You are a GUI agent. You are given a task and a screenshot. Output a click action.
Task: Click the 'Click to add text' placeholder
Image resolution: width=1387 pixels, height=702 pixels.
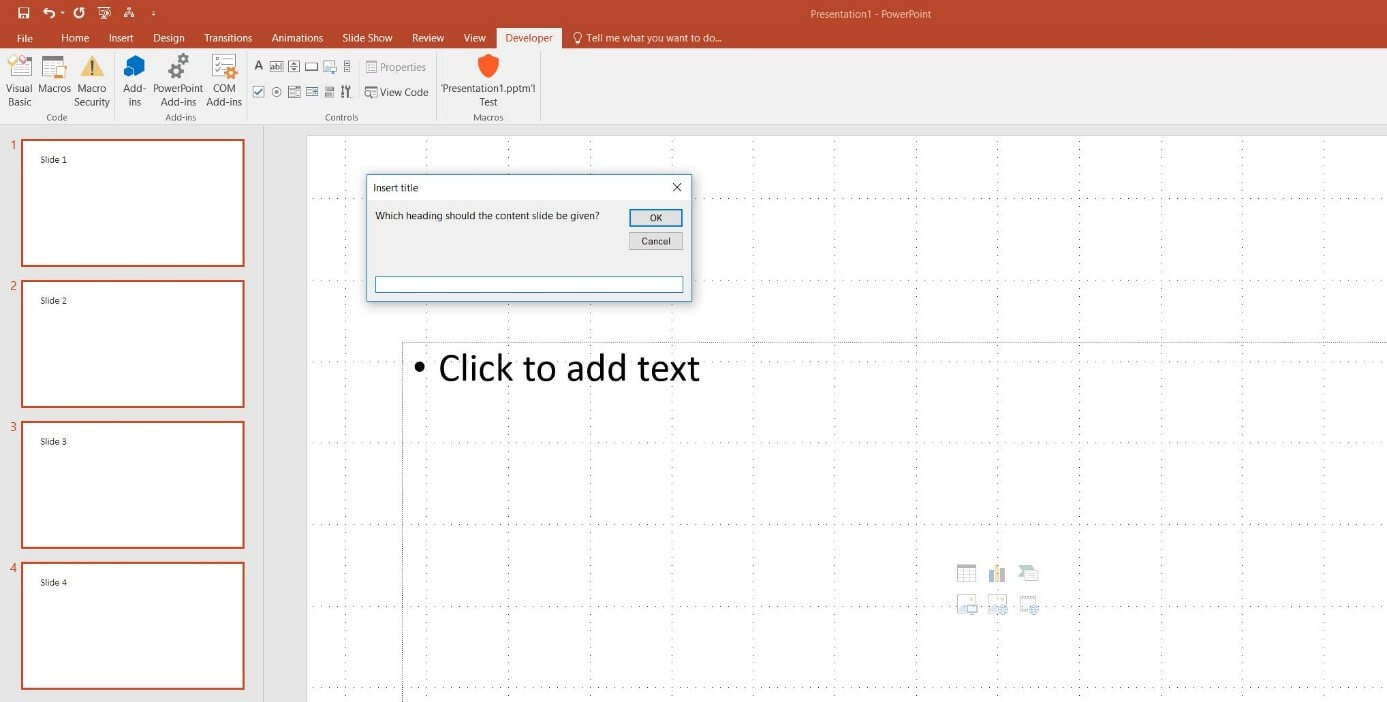pyautogui.click(x=569, y=368)
